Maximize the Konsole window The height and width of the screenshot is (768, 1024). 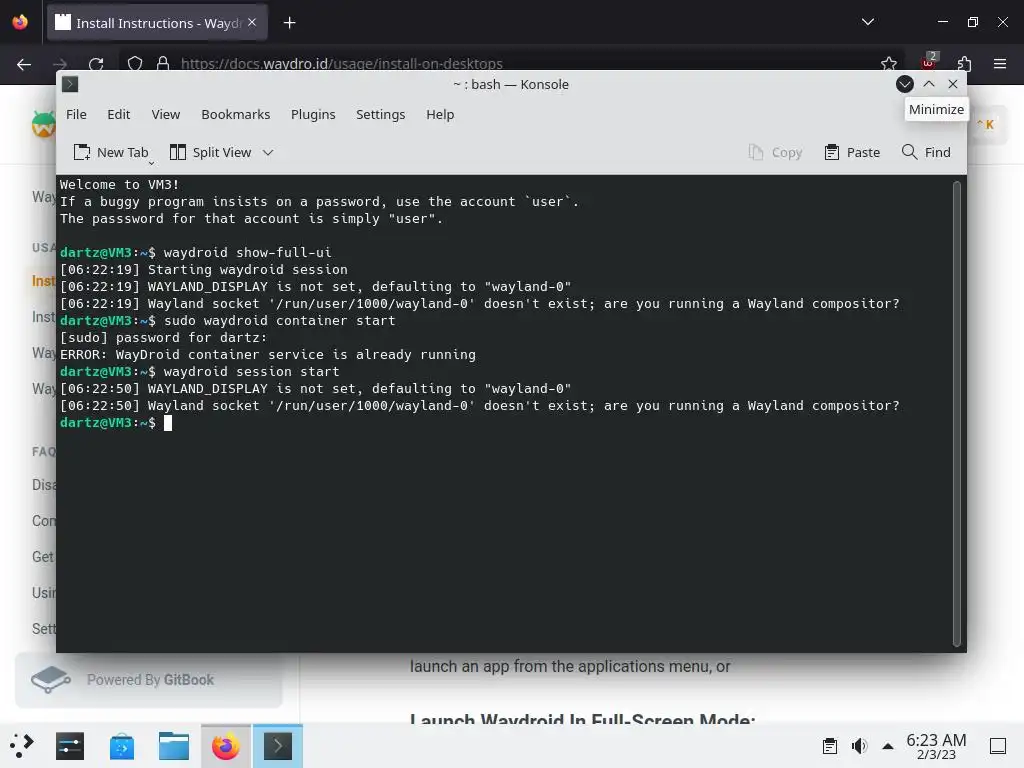[929, 84]
